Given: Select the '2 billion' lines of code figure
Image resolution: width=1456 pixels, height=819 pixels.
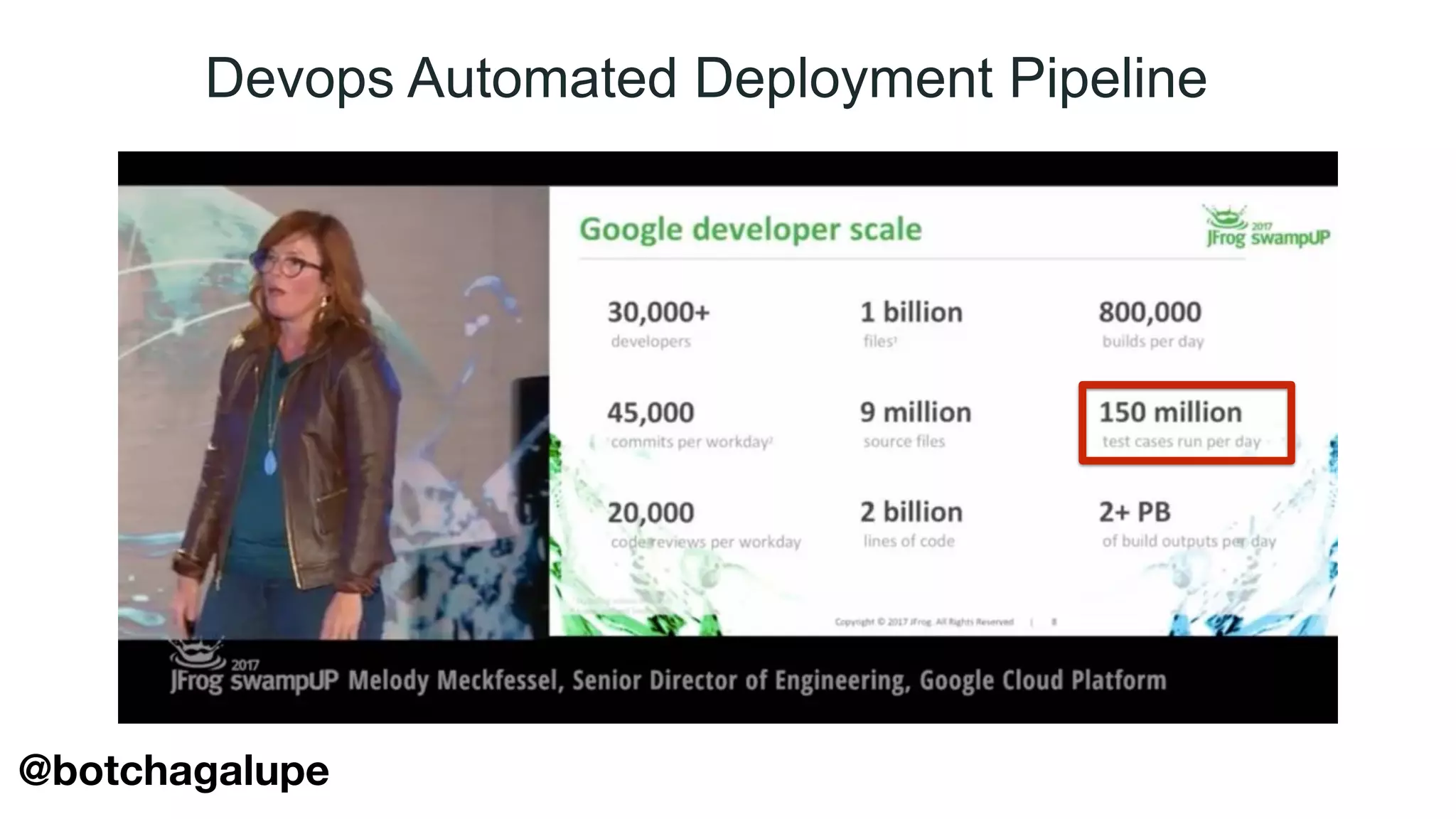Looking at the screenshot, I should coord(911,512).
